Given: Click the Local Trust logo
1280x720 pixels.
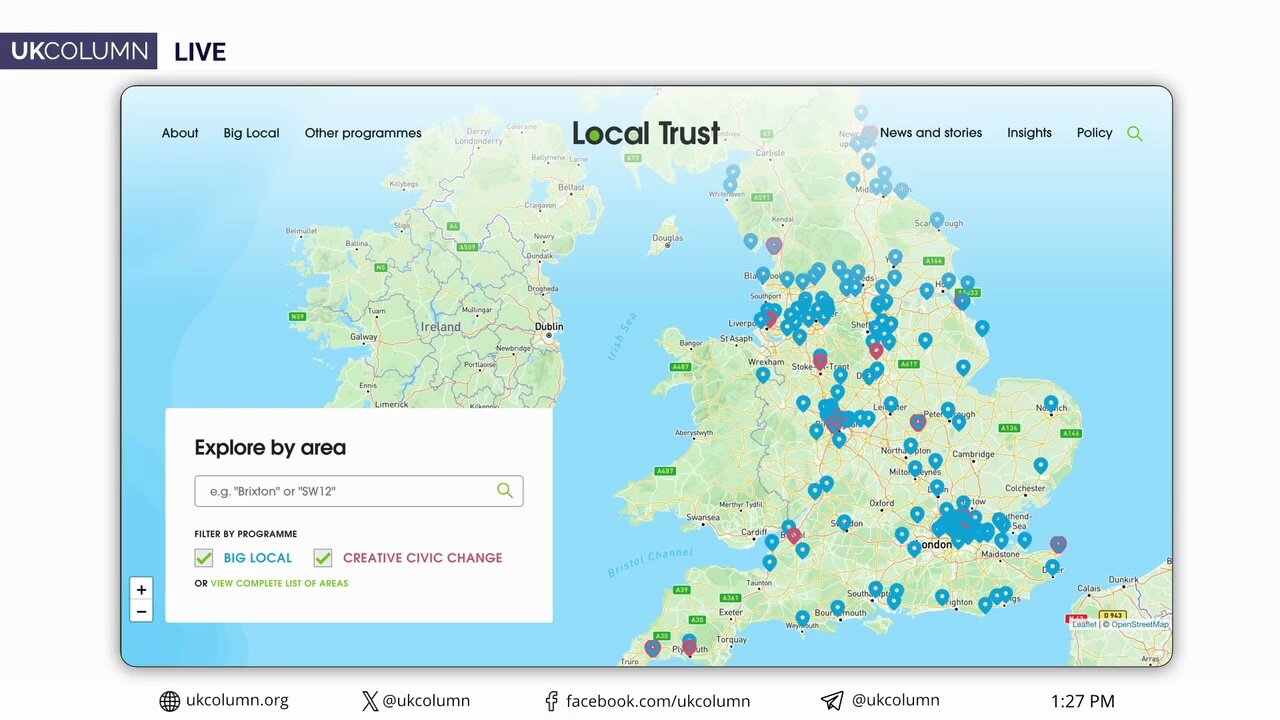Looking at the screenshot, I should click(646, 133).
